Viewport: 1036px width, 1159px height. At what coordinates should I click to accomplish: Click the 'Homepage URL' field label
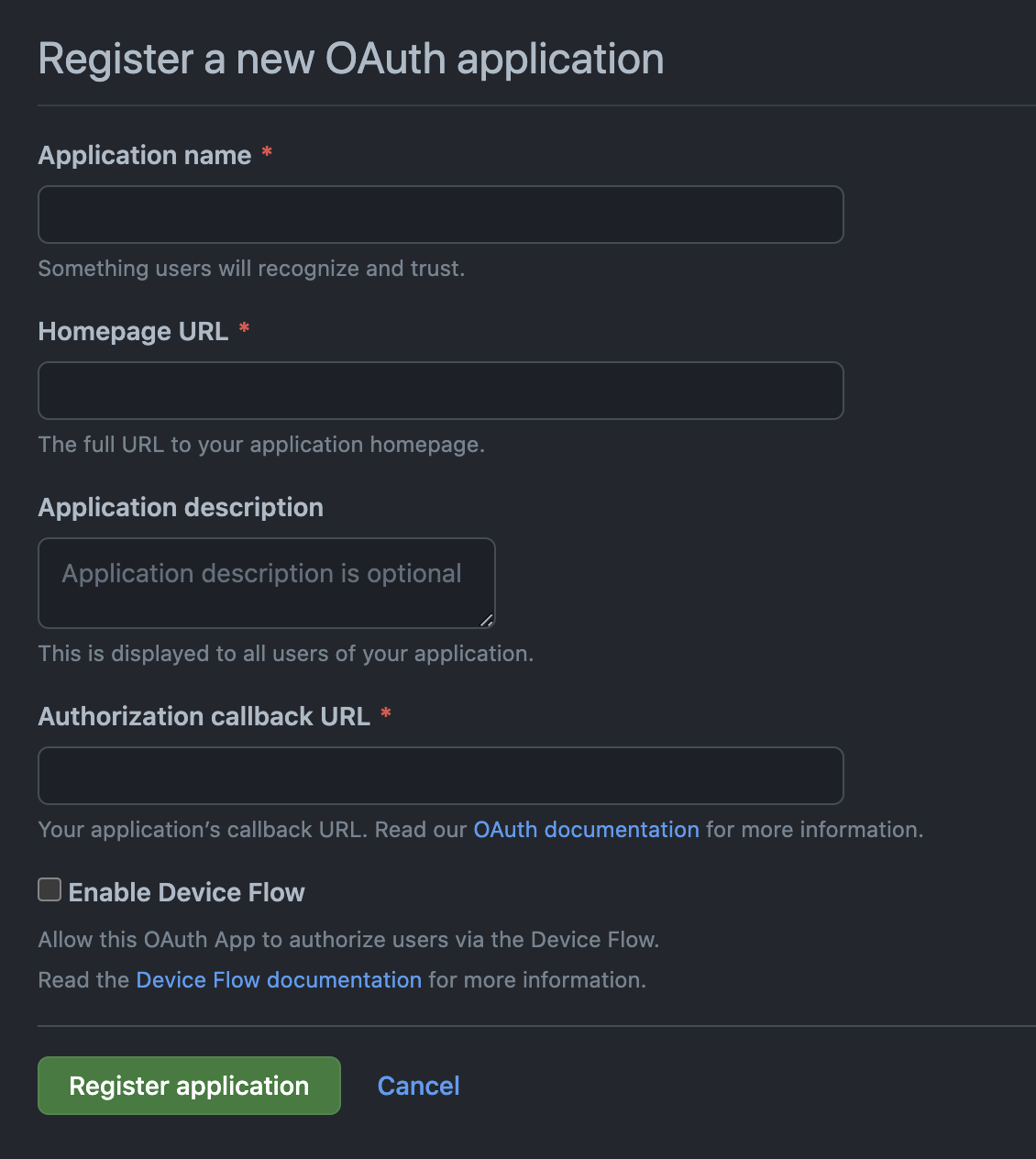click(133, 332)
